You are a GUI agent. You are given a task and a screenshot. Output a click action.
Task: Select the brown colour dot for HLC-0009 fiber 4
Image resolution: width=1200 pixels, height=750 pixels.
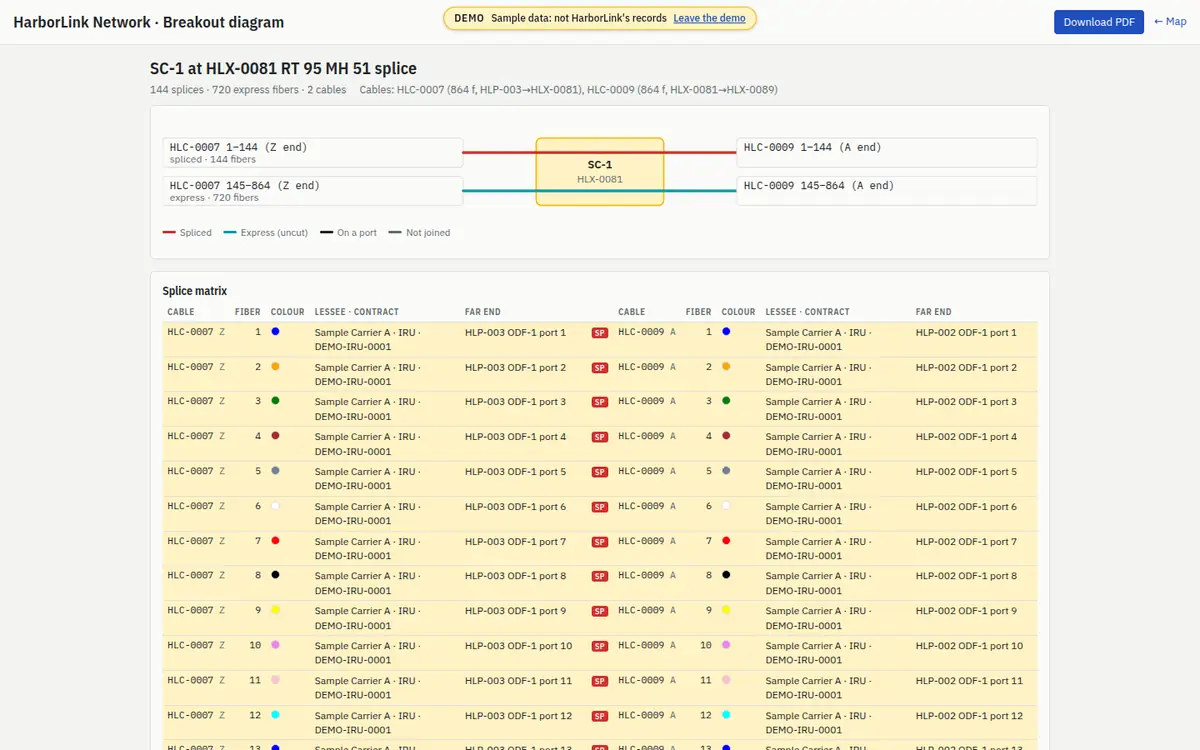tap(726, 435)
